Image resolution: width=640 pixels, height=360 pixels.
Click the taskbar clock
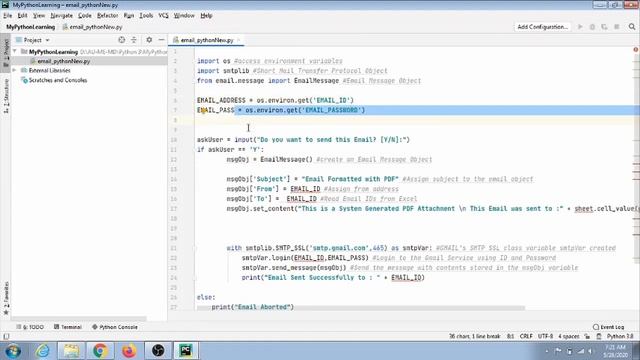pos(615,351)
